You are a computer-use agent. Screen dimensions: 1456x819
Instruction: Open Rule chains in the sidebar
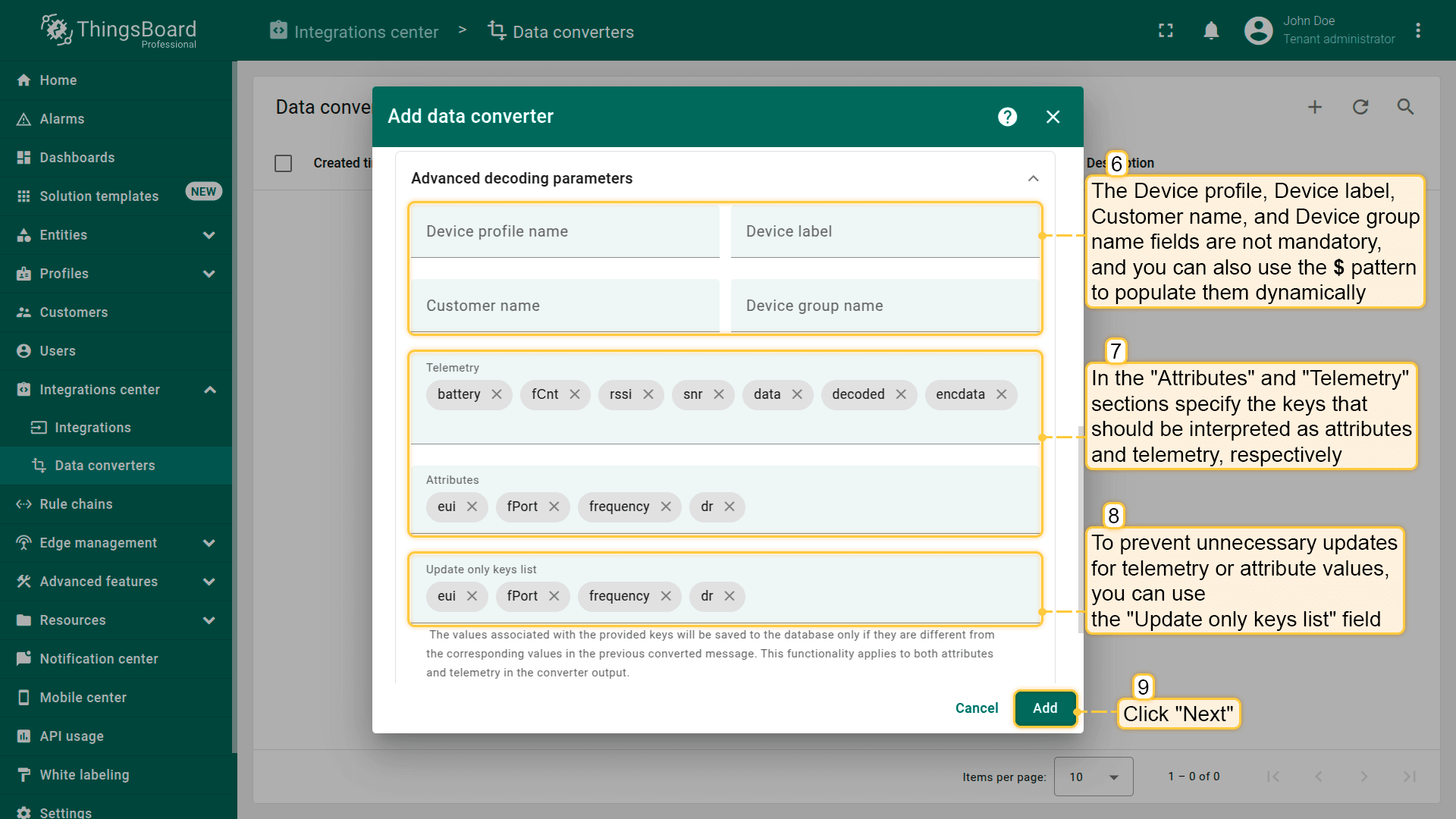[x=76, y=504]
